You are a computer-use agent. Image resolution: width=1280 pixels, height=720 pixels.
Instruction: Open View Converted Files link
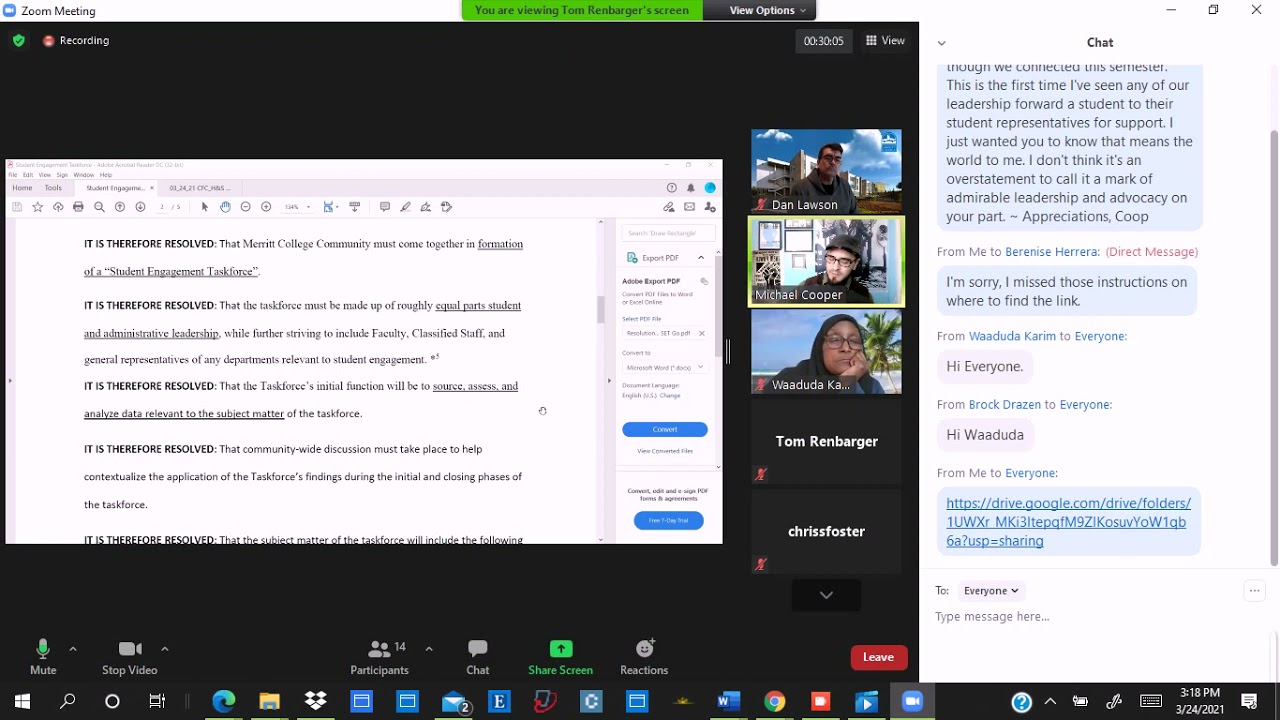click(x=665, y=451)
